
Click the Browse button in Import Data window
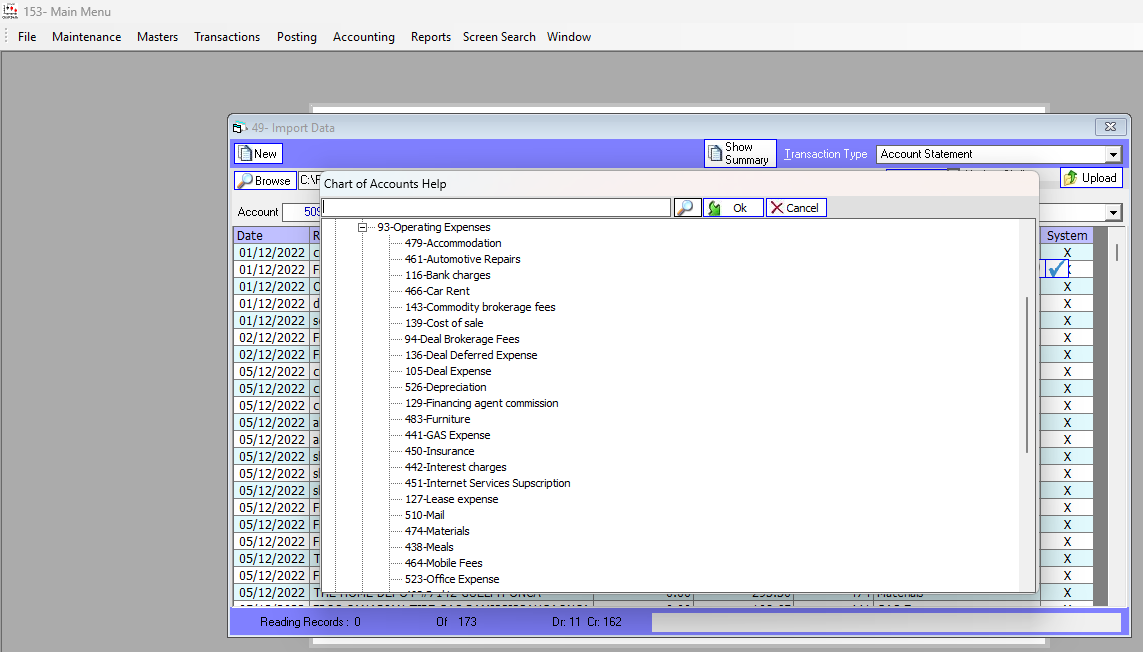click(x=265, y=181)
